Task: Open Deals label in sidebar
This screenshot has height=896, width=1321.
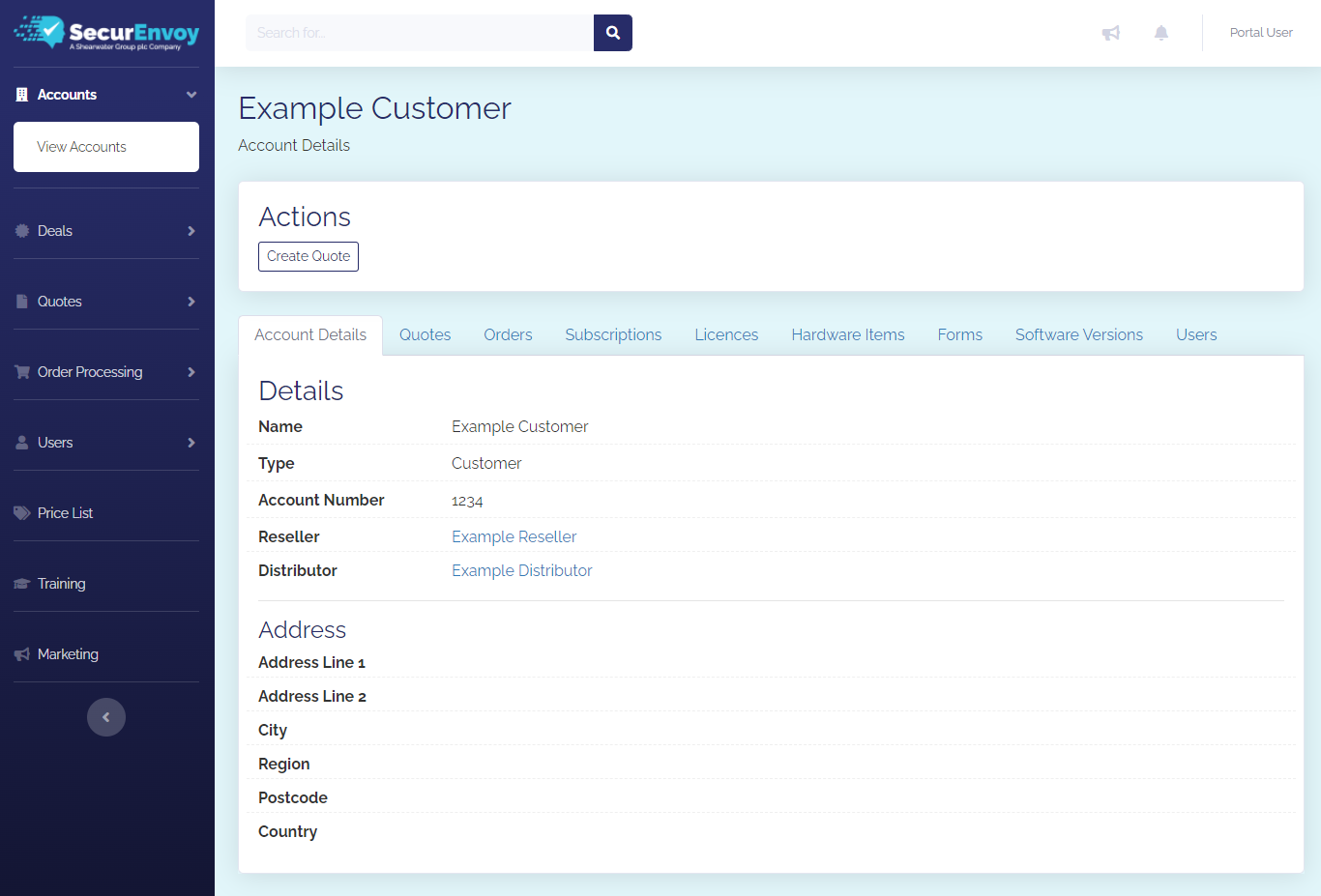Action: coord(55,231)
